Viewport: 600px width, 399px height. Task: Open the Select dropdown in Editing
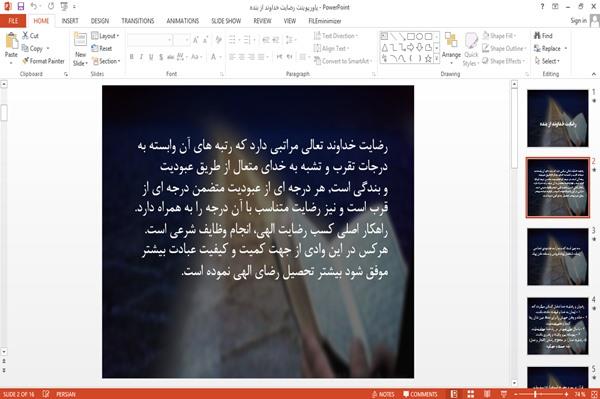[x=547, y=61]
